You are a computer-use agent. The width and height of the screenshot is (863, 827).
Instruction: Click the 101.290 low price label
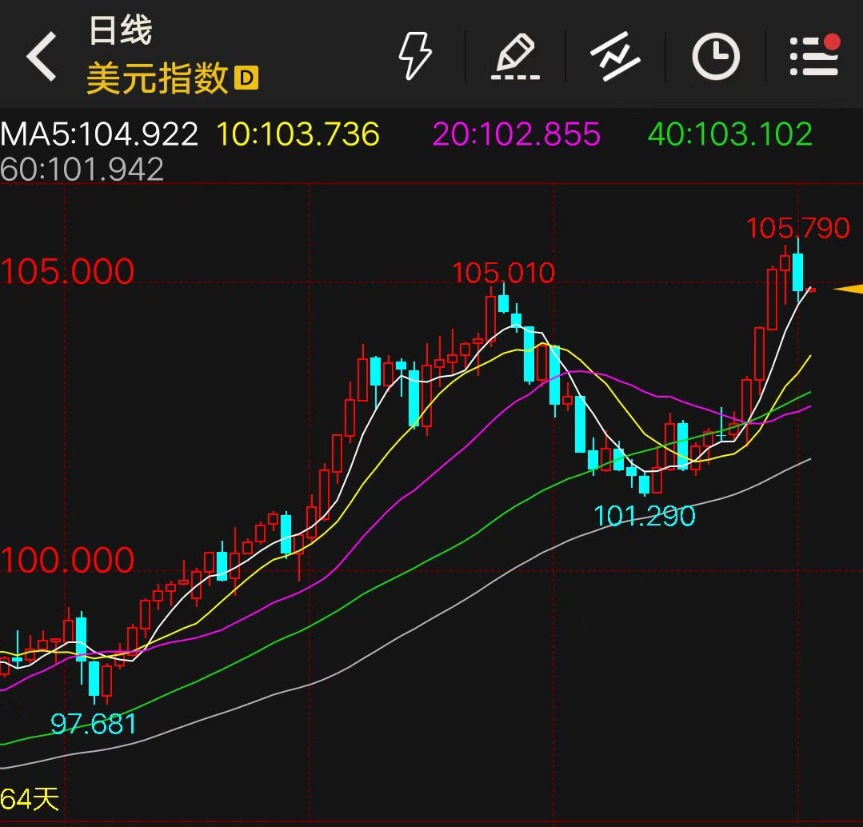pos(645,516)
